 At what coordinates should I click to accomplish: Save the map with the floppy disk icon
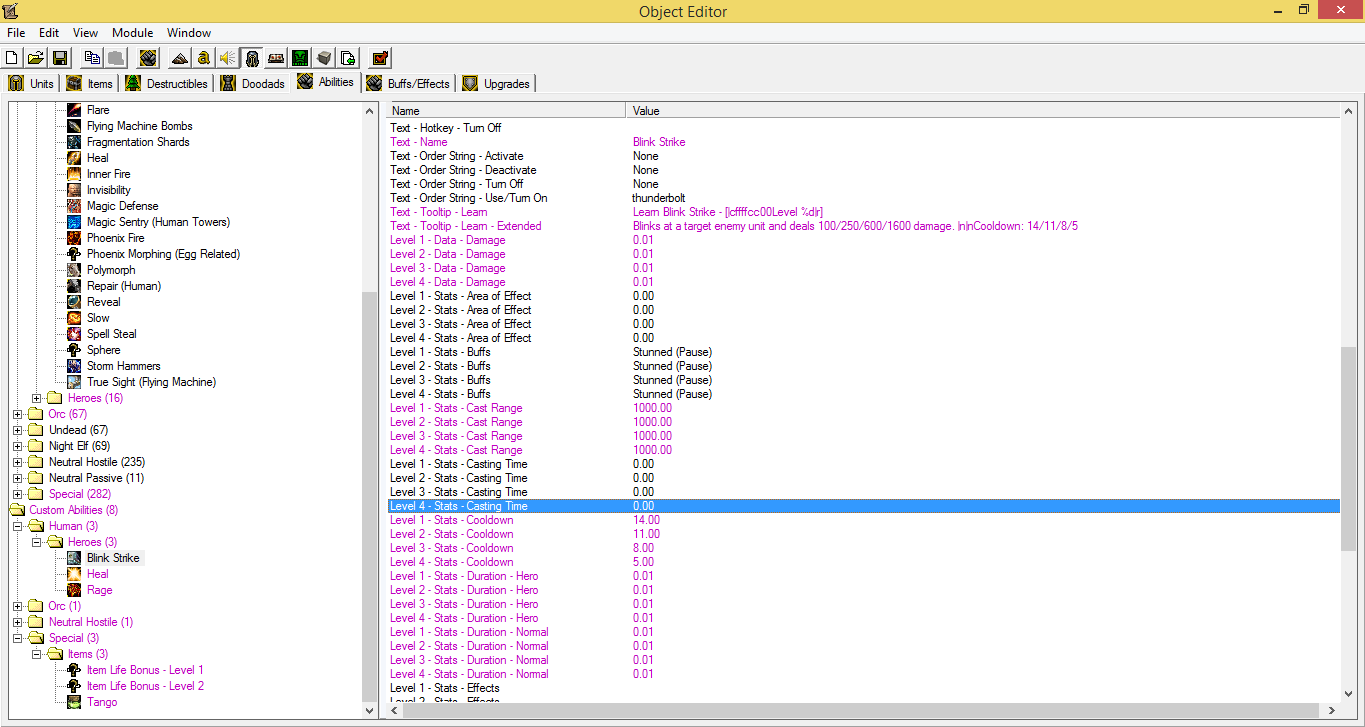60,58
